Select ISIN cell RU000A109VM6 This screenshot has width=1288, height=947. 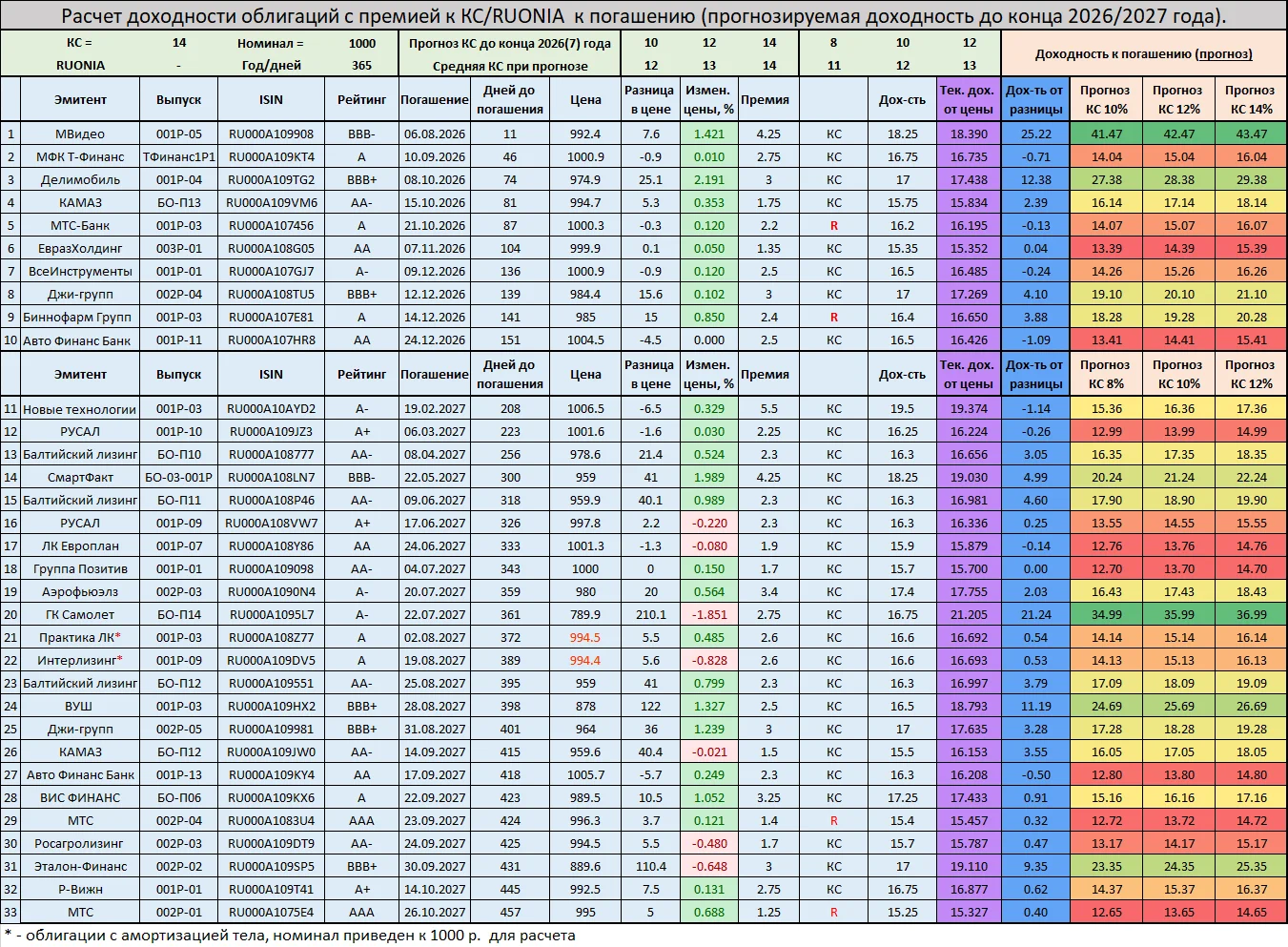coord(271,203)
